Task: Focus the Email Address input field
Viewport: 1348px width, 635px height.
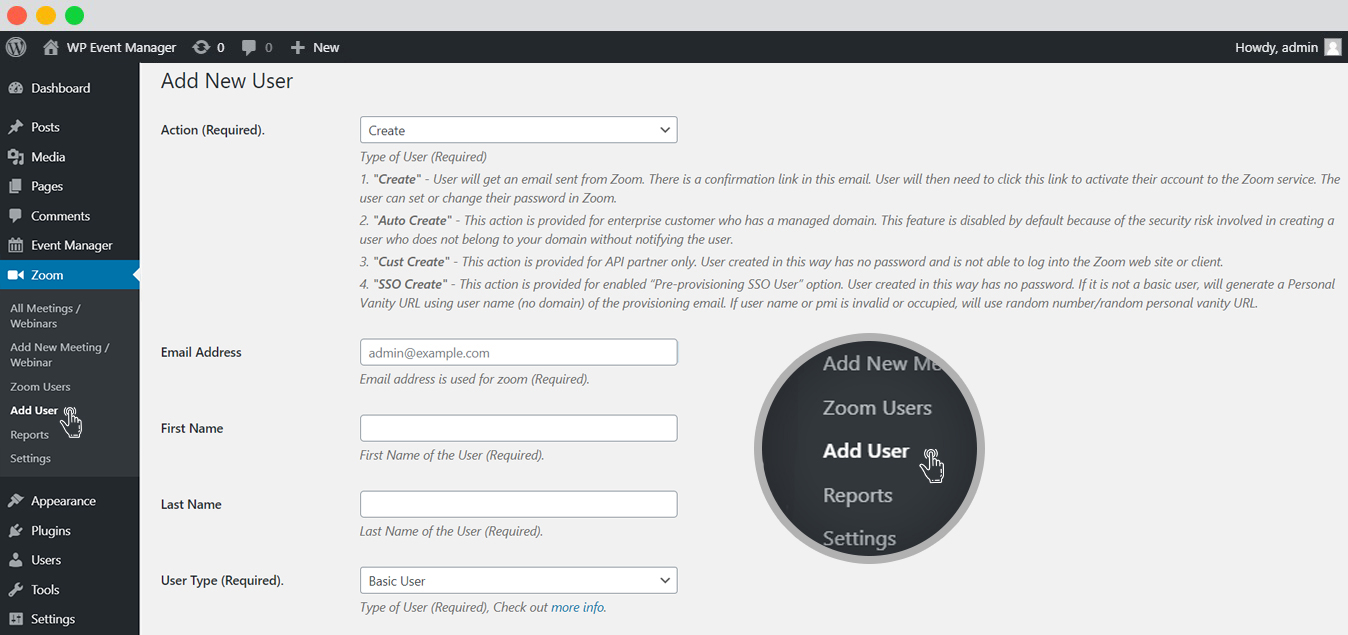Action: pyautogui.click(x=518, y=352)
